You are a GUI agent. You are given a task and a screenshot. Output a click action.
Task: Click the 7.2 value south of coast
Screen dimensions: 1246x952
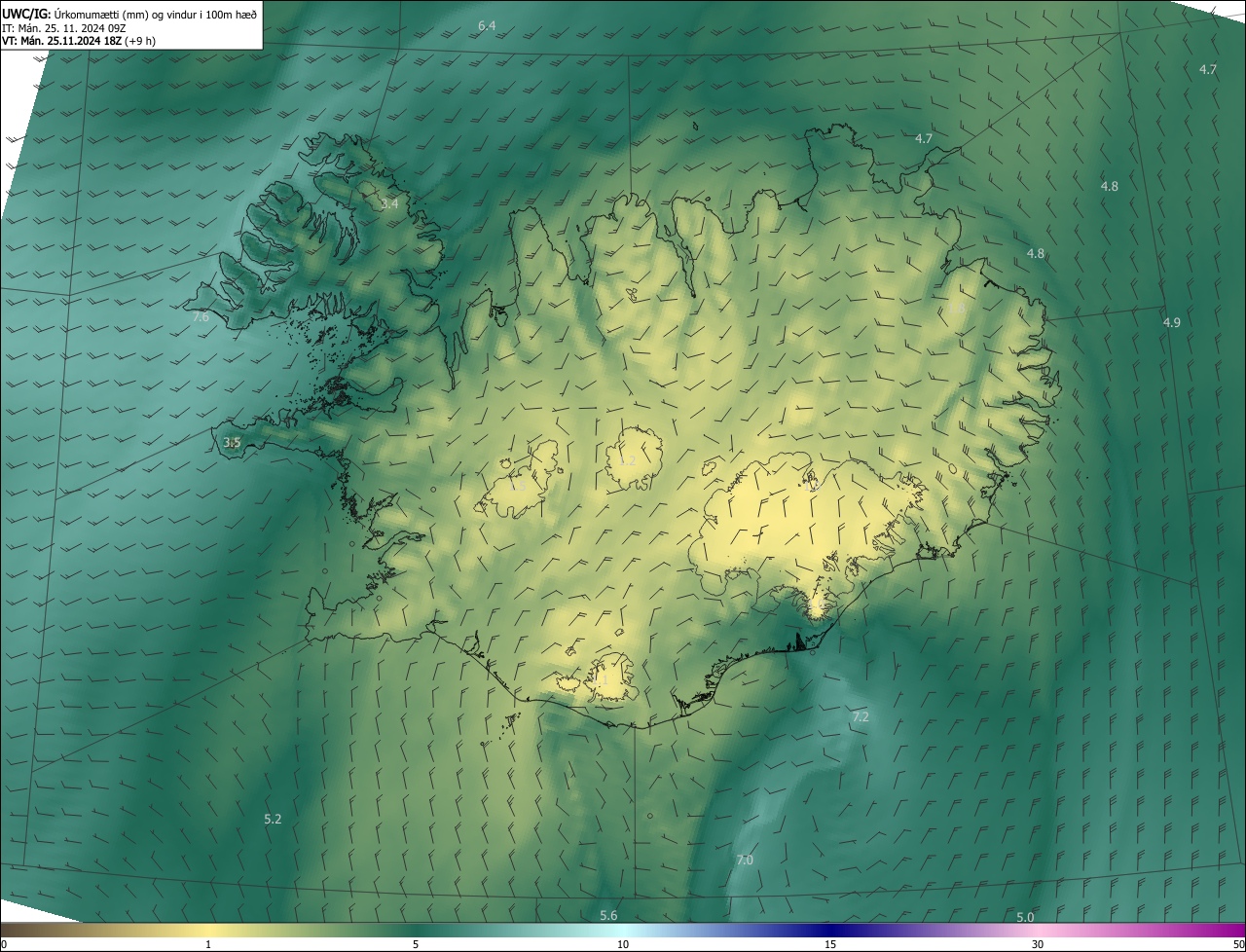click(x=861, y=717)
